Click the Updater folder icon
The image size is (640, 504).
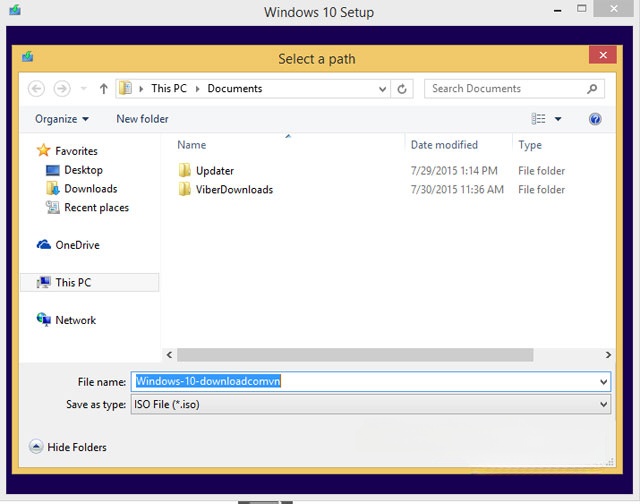[184, 170]
